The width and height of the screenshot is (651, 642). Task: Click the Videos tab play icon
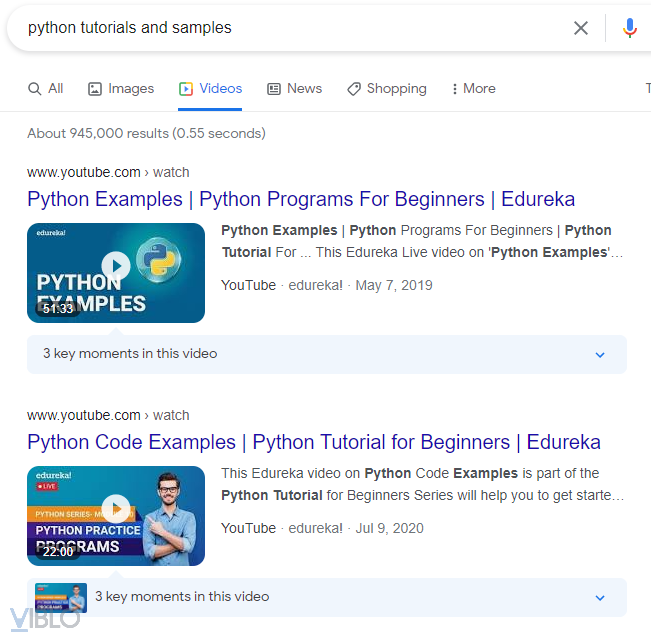[186, 89]
